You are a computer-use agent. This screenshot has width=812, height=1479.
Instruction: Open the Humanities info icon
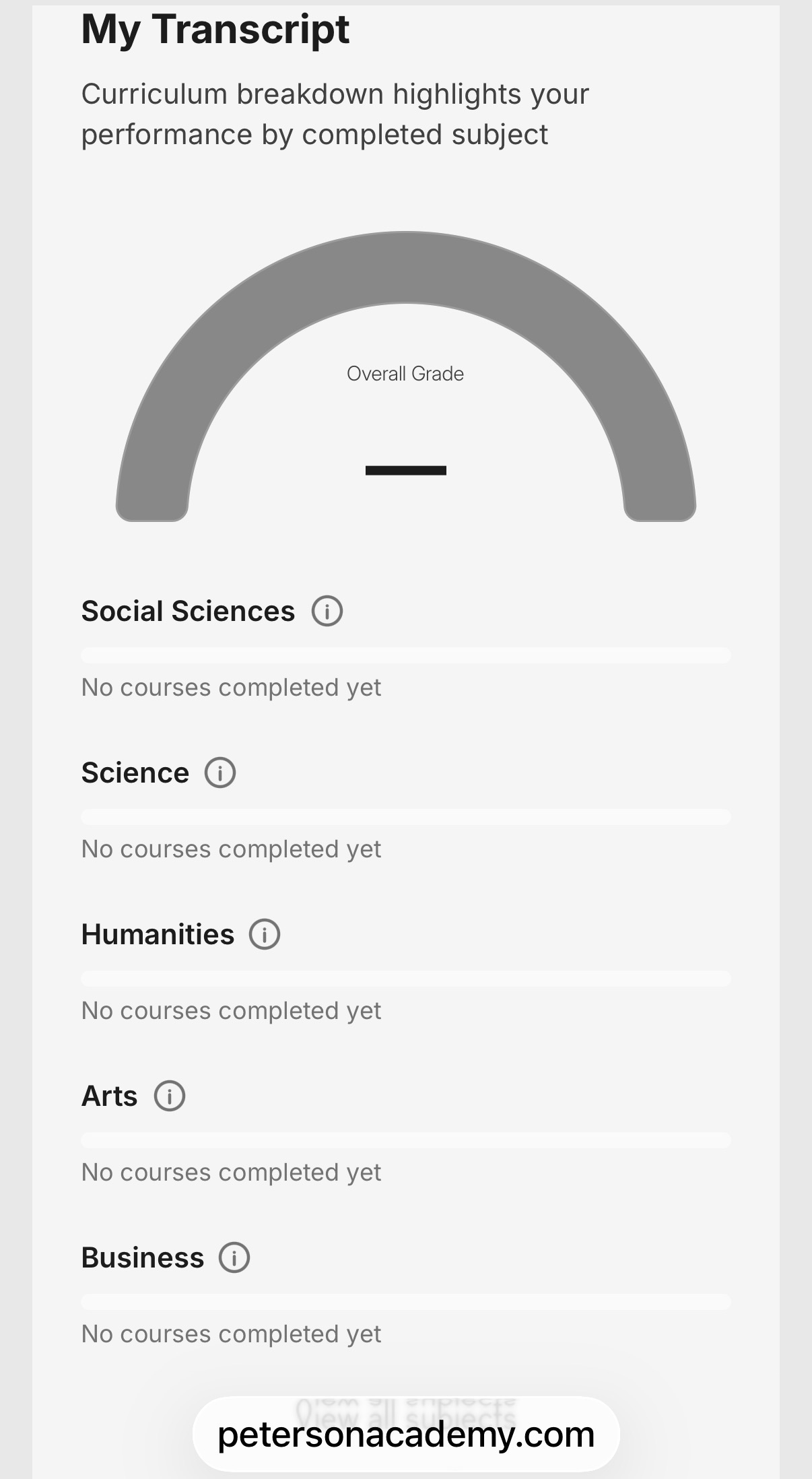point(265,934)
